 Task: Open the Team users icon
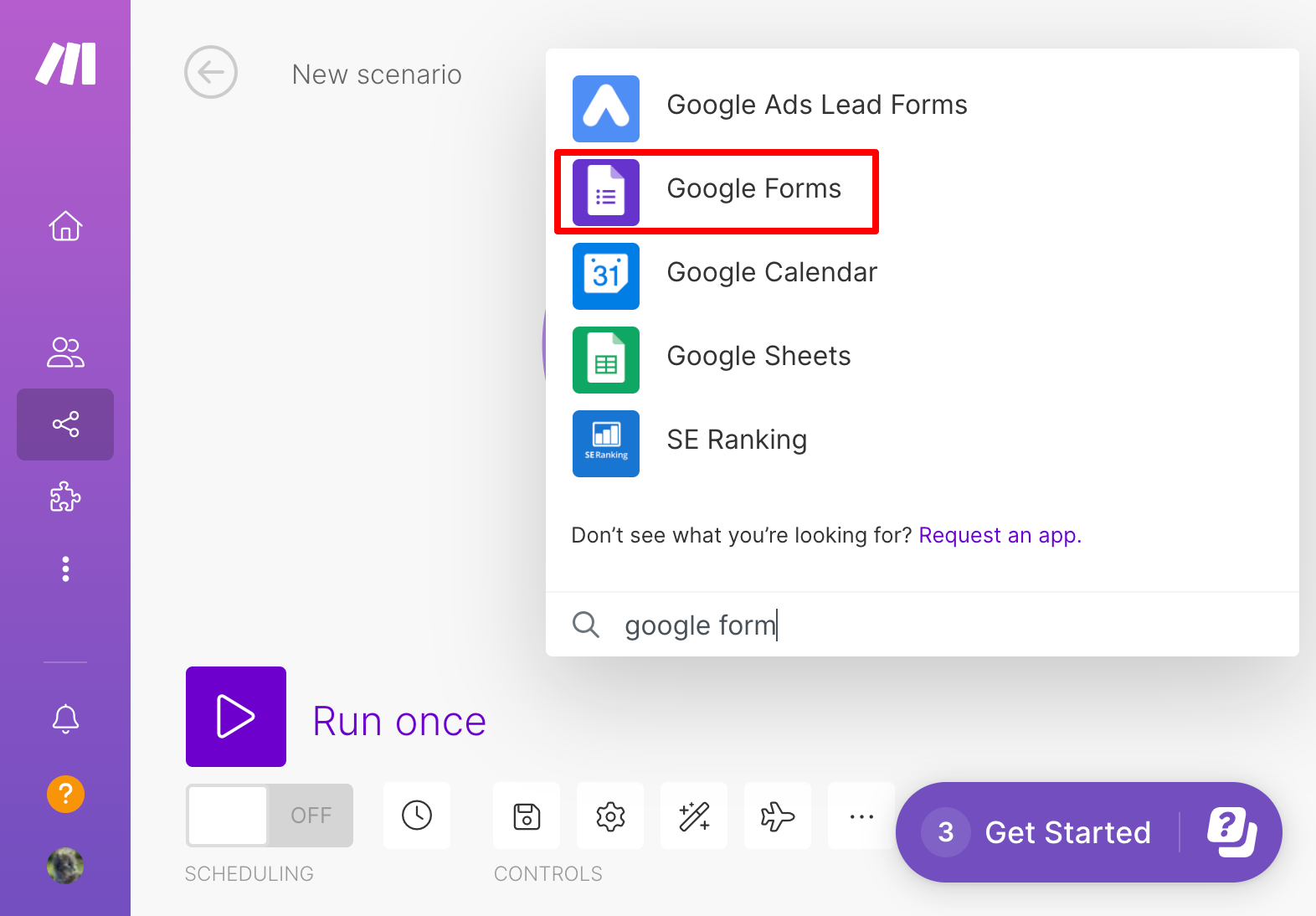(65, 353)
